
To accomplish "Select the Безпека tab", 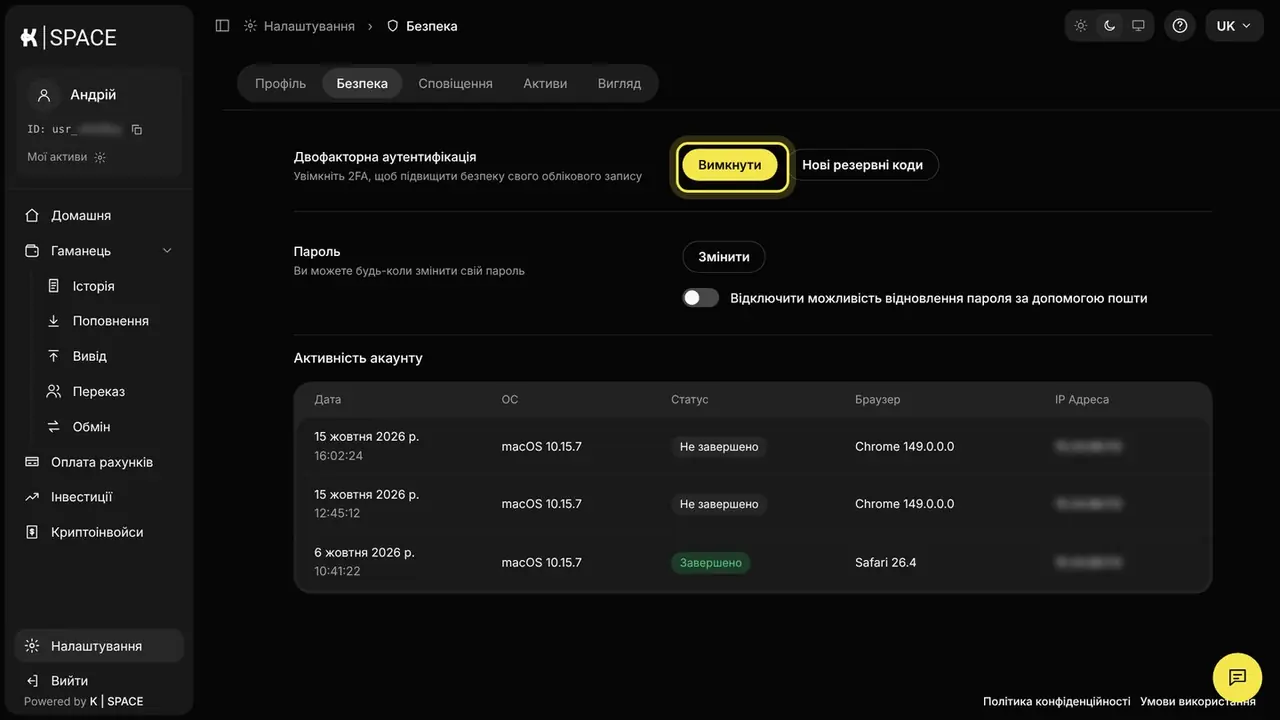I will (x=362, y=84).
